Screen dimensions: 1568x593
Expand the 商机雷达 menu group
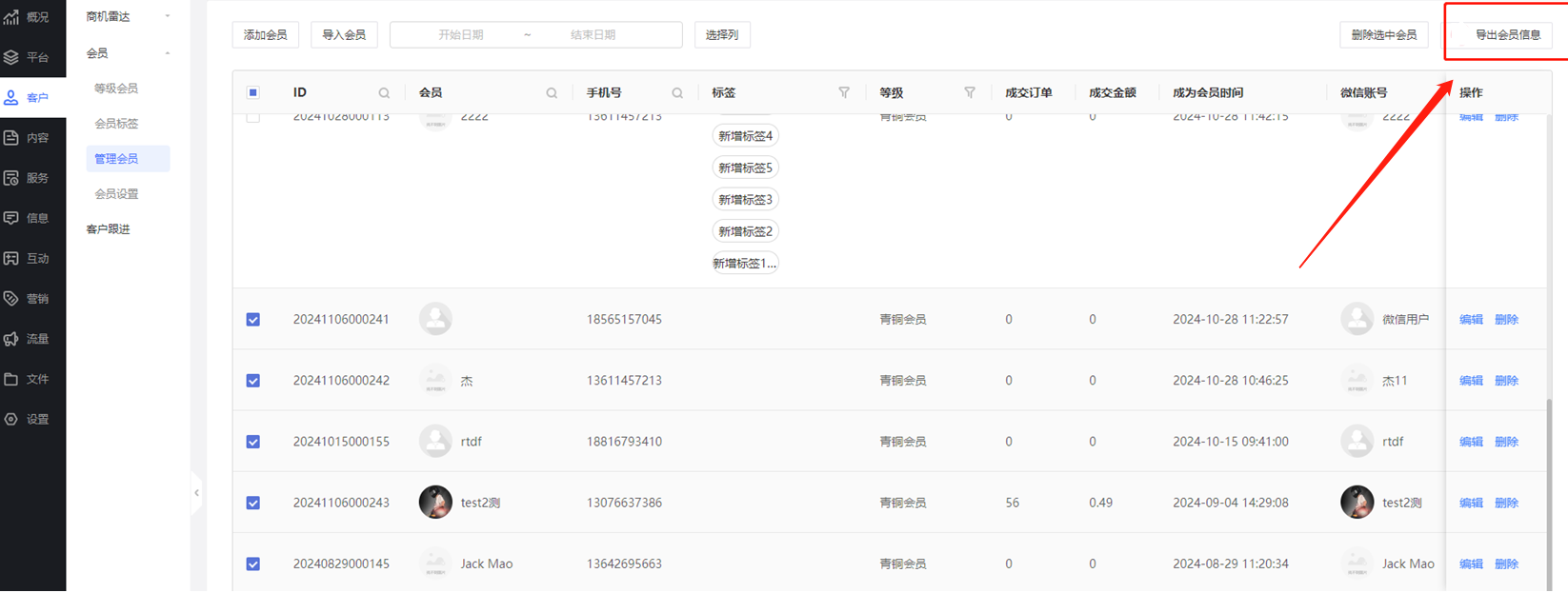(x=128, y=16)
